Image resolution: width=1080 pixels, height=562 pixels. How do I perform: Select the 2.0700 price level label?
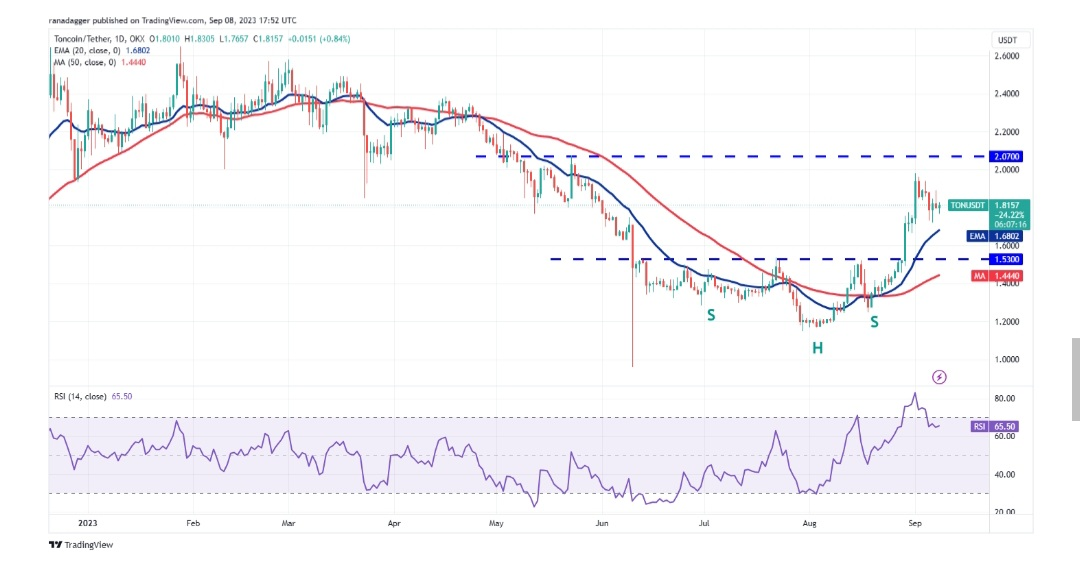[1006, 156]
